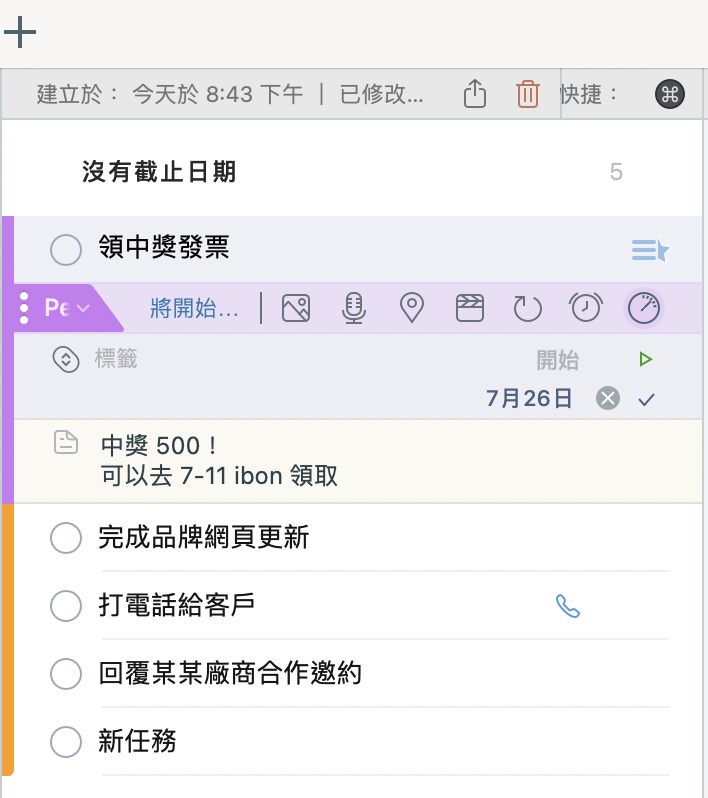Open the 將開始... start date option
Image resolution: width=708 pixels, height=798 pixels.
194,308
